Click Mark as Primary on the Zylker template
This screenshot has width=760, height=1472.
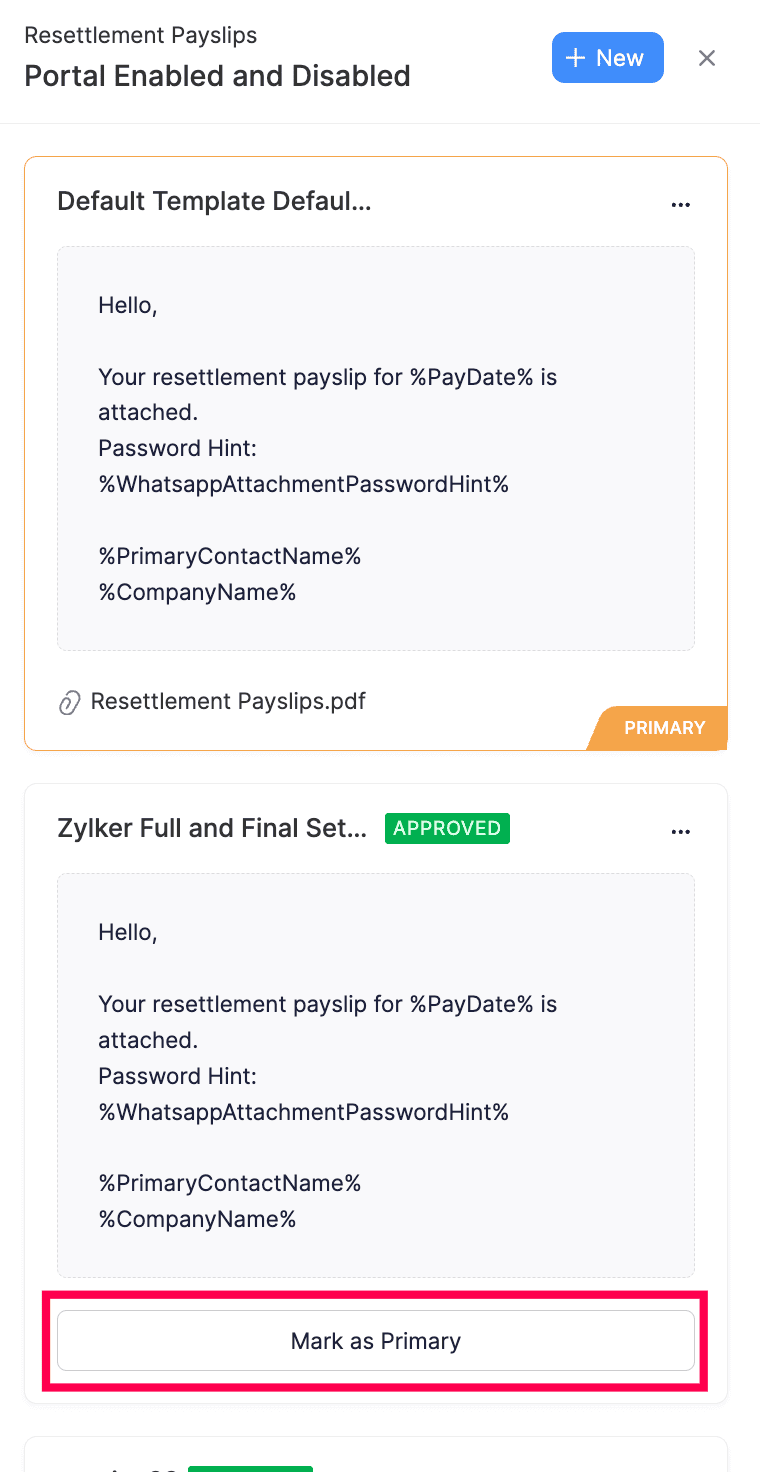click(376, 1340)
